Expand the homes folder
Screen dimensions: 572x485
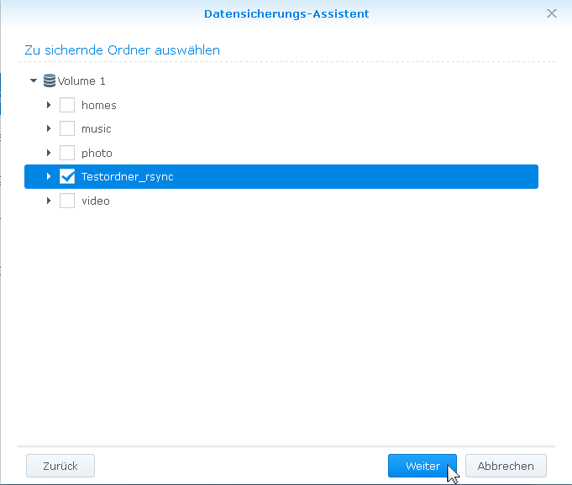tap(49, 105)
